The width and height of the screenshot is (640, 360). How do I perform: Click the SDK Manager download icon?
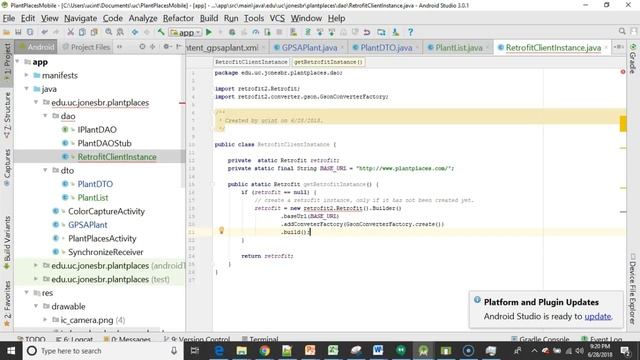pos(396,32)
